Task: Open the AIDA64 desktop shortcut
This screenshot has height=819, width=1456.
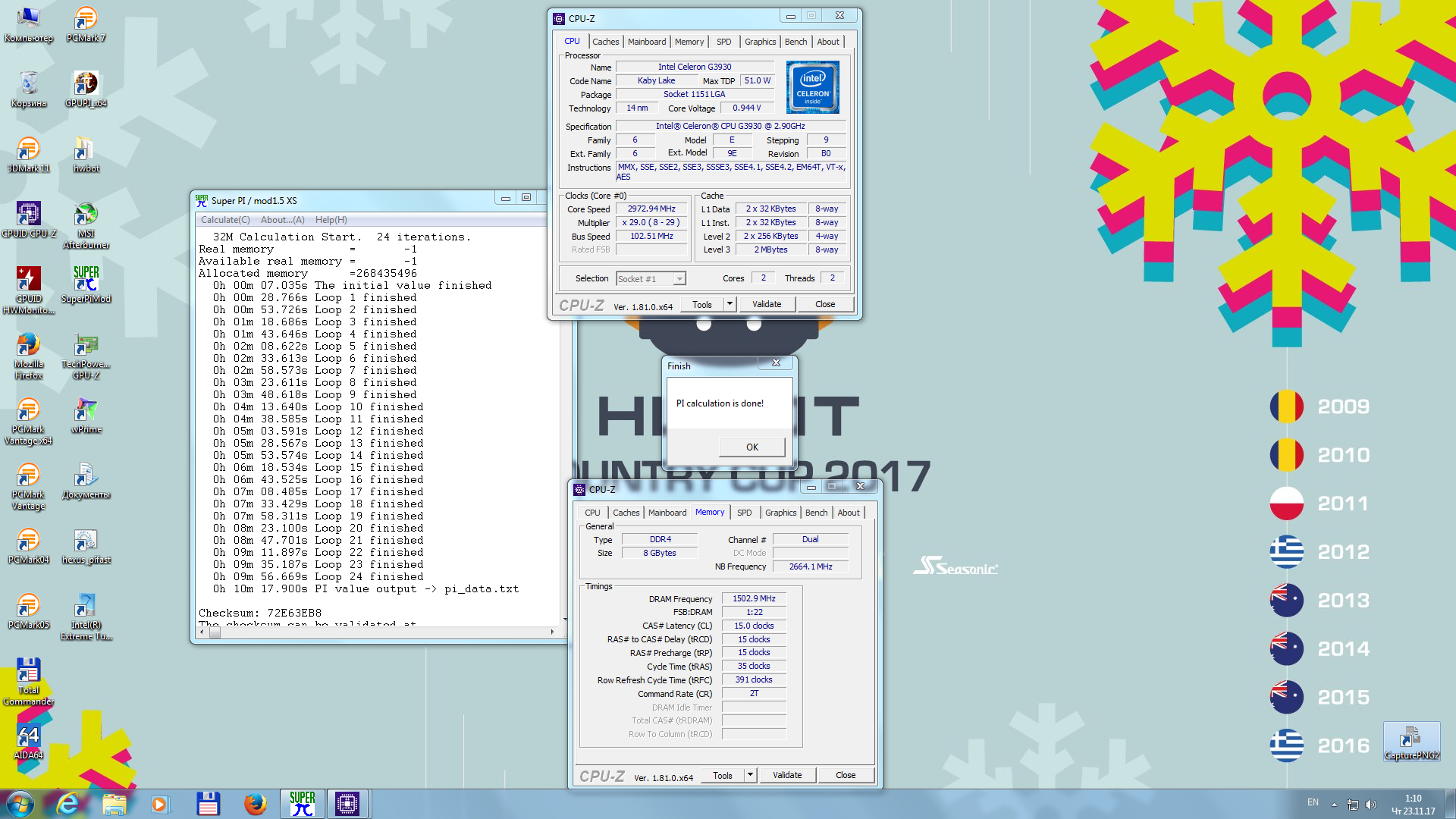Action: click(x=29, y=742)
